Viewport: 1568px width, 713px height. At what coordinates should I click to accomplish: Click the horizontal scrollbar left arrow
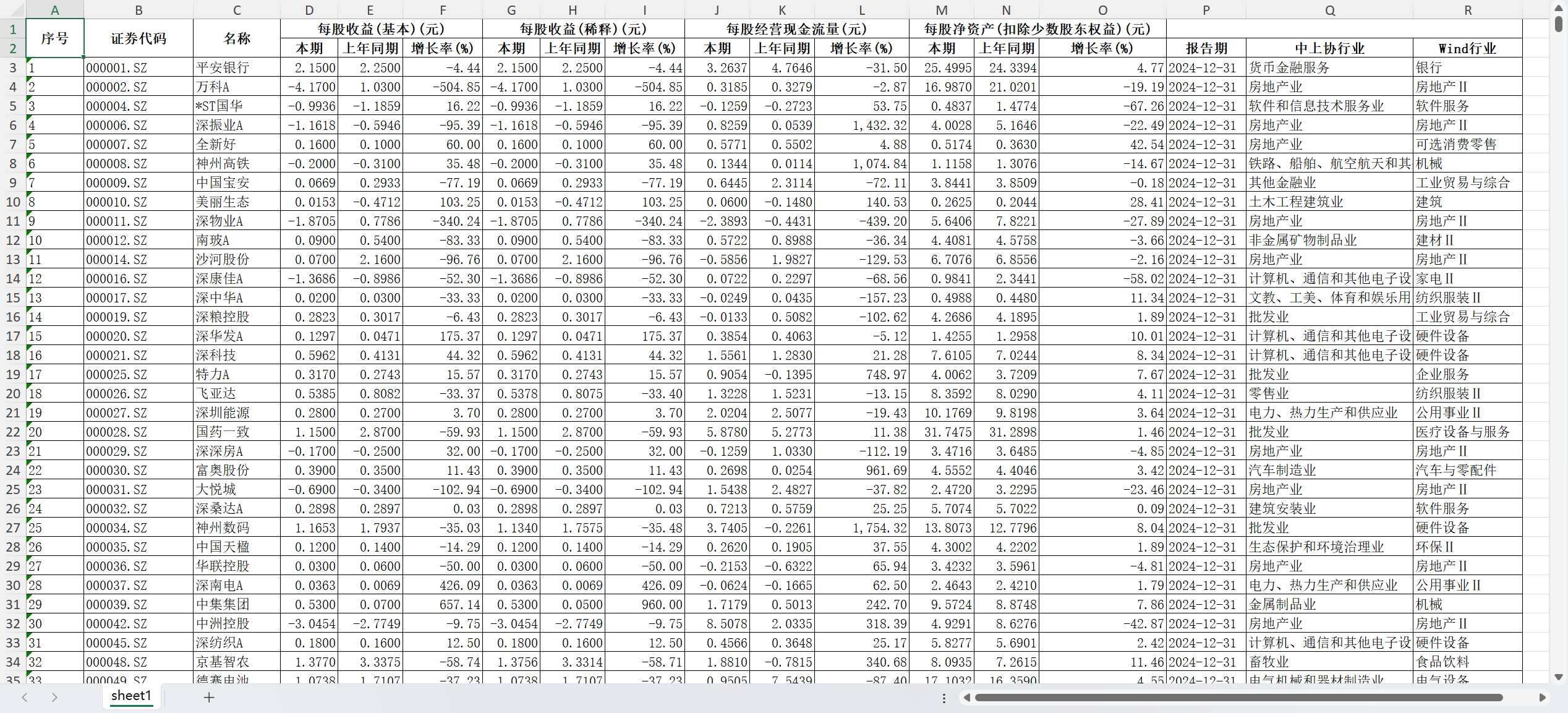click(967, 698)
